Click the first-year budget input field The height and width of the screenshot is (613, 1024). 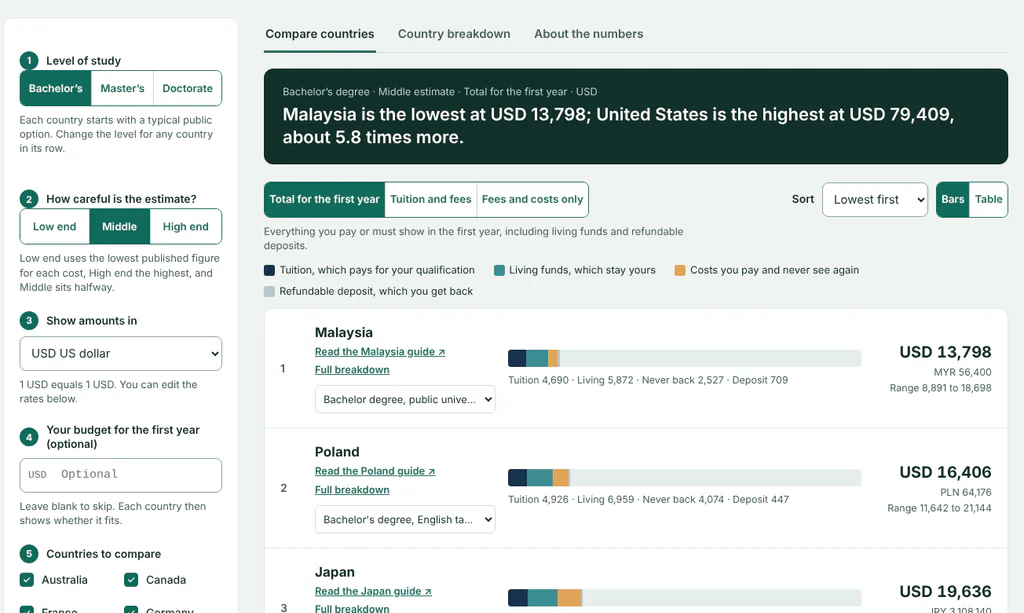pos(121,475)
